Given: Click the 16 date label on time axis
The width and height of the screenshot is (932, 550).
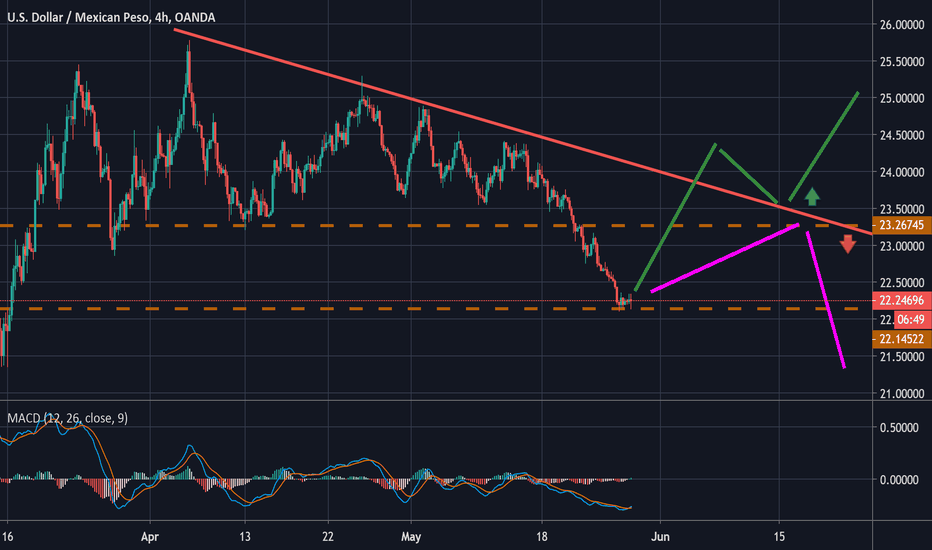Looking at the screenshot, I should (7, 536).
